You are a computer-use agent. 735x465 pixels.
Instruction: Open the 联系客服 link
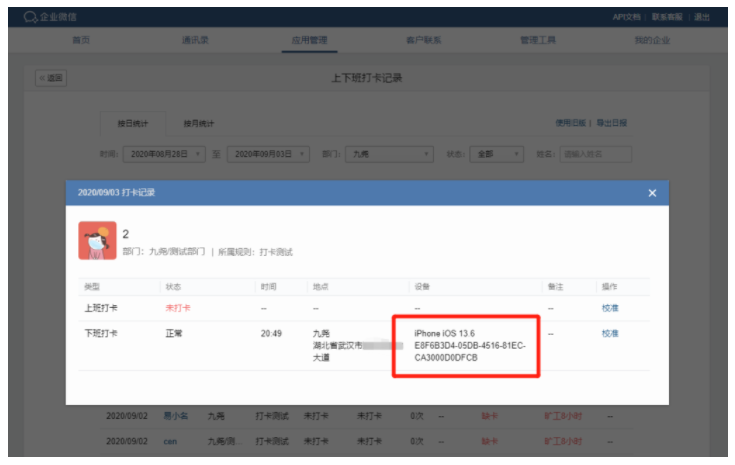(x=667, y=17)
